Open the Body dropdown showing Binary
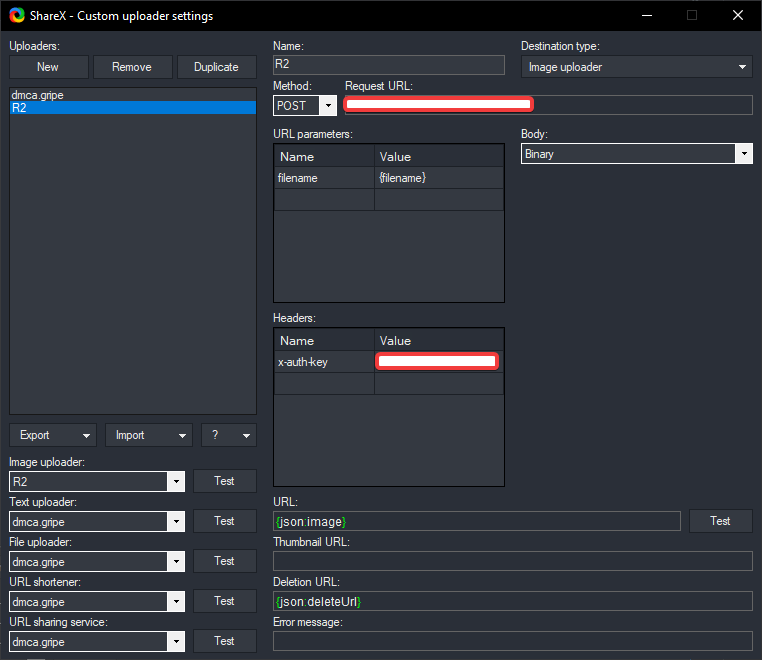This screenshot has height=660, width=762. point(637,154)
